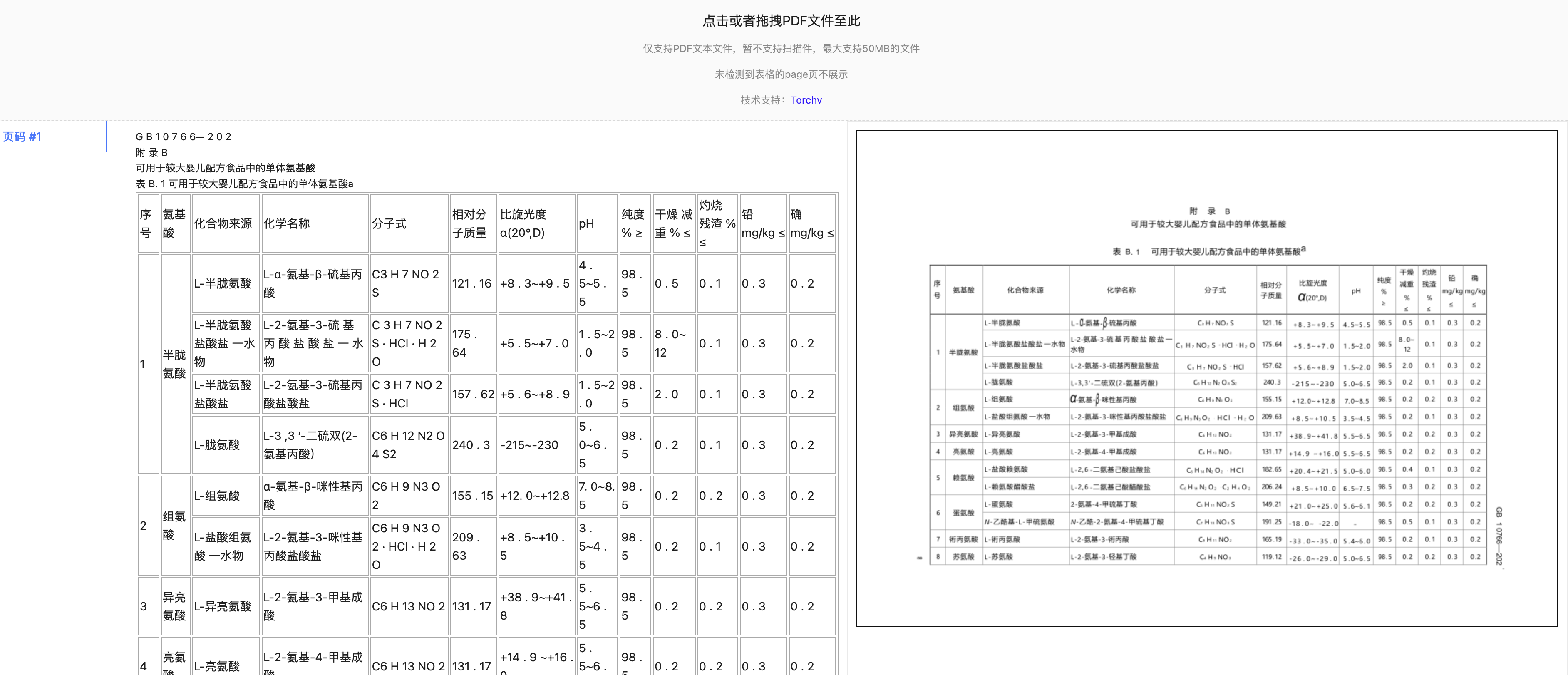Screen dimensions: 1568x675
Task: Click the 化学名称 column header
Action: coord(315,223)
